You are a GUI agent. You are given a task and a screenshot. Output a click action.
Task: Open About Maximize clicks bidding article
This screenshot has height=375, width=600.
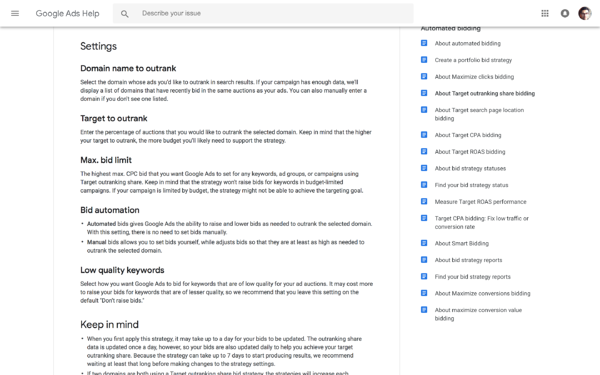[474, 77]
